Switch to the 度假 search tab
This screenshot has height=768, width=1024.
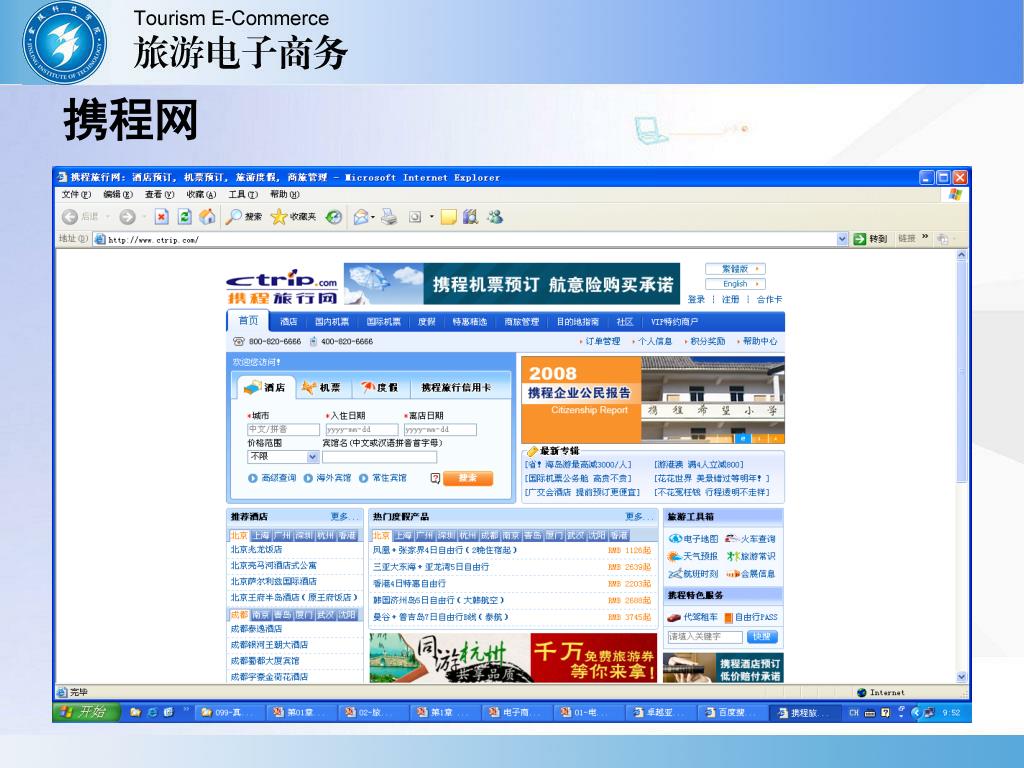[379, 388]
